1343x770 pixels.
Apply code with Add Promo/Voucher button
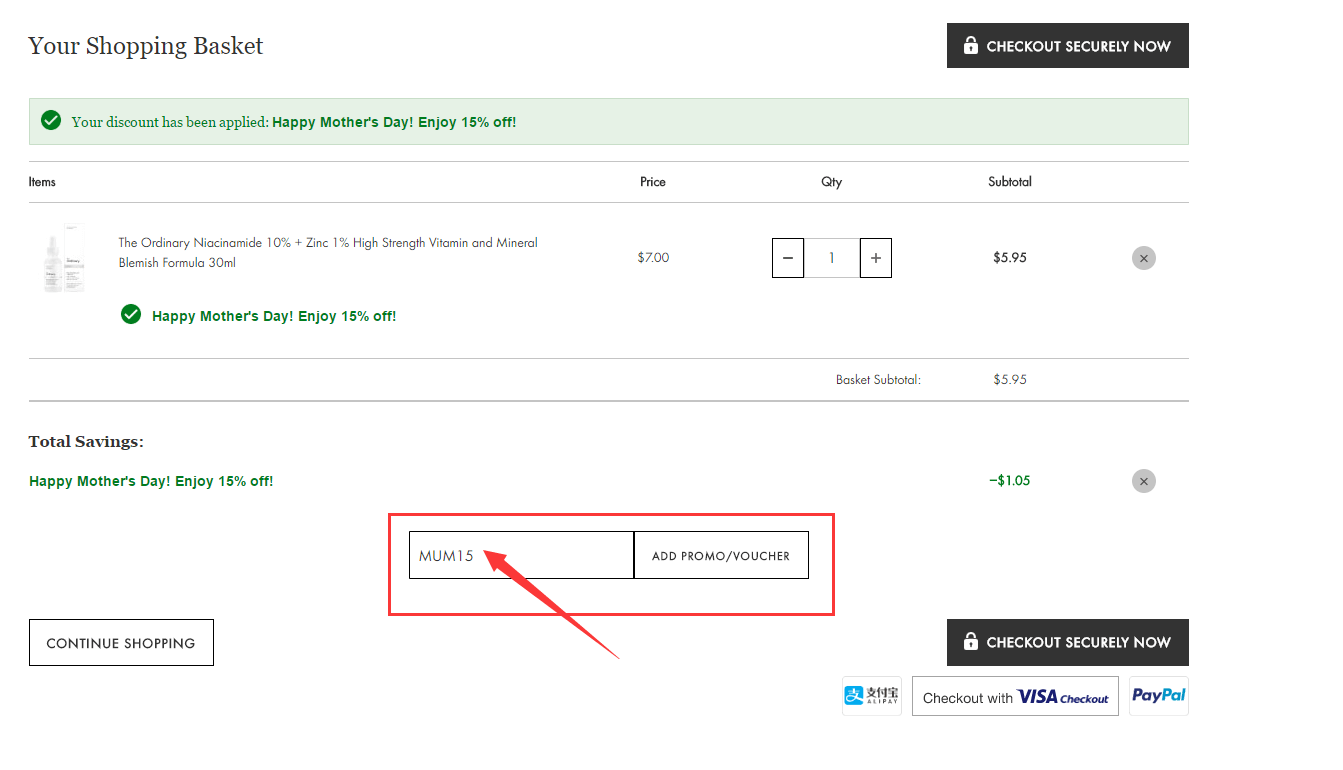(721, 555)
